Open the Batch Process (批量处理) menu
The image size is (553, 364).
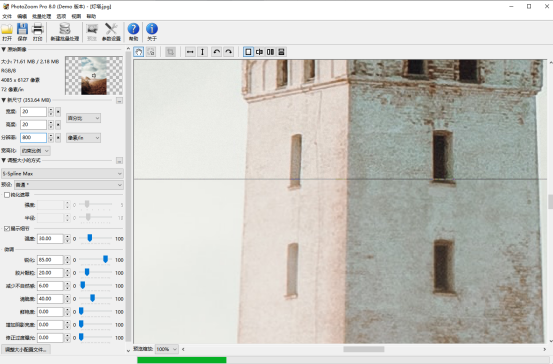tap(42, 16)
